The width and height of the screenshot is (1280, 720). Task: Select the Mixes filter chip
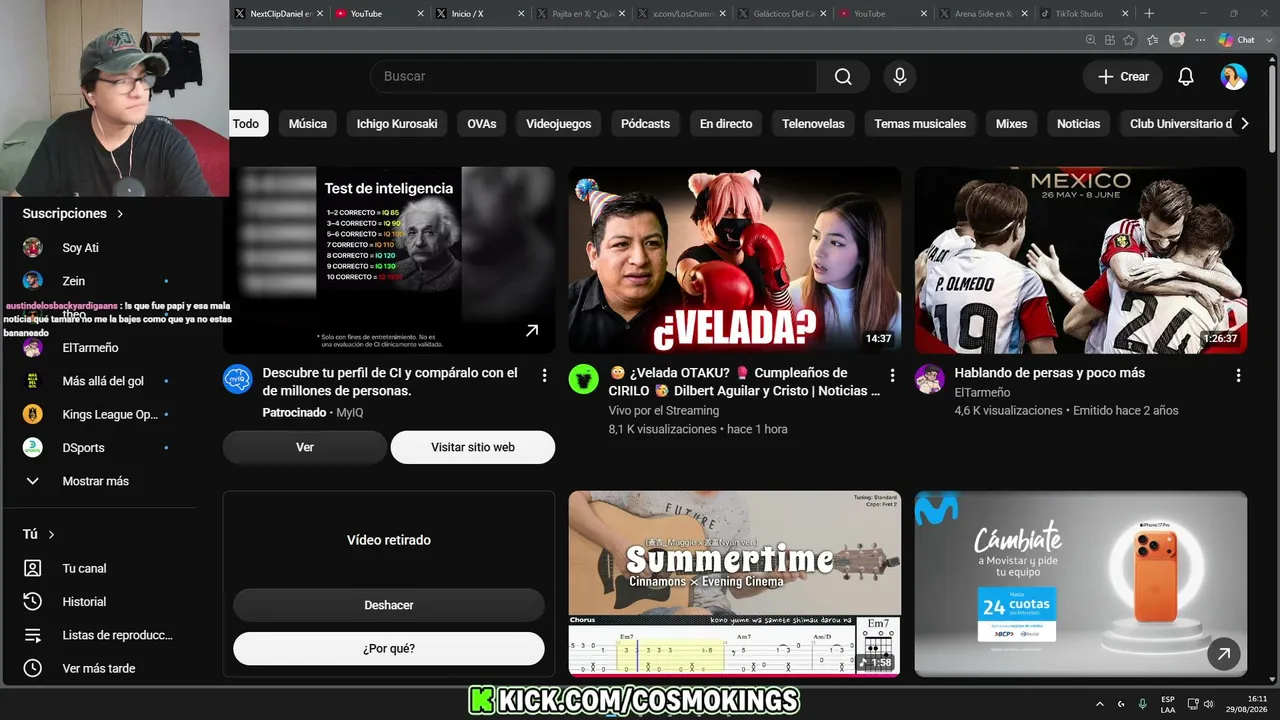[x=1012, y=124]
